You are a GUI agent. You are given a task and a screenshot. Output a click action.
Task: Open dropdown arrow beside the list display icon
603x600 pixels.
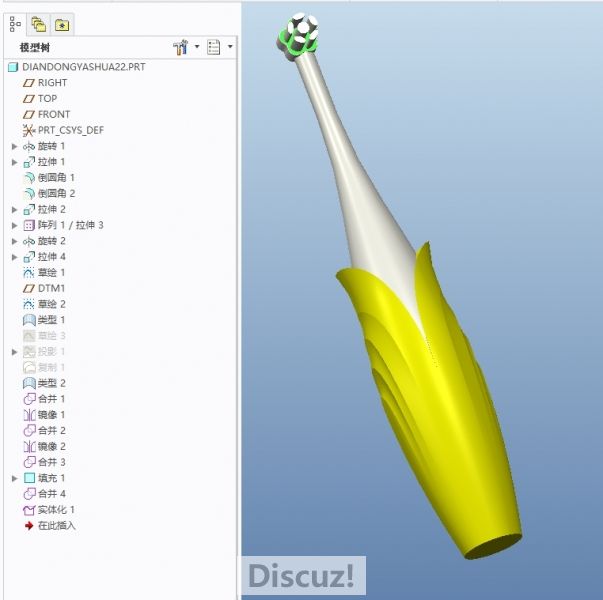pos(230,47)
